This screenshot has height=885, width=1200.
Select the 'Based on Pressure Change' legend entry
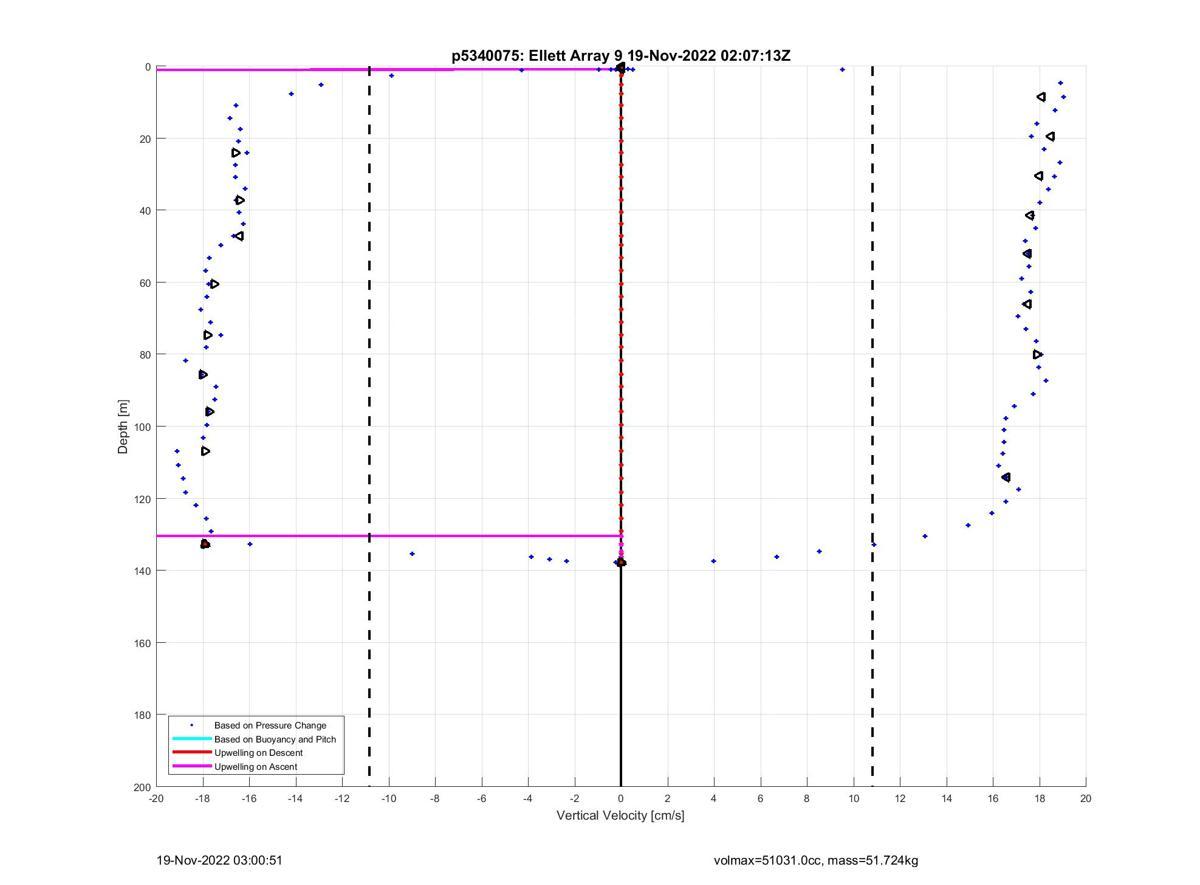[270, 725]
